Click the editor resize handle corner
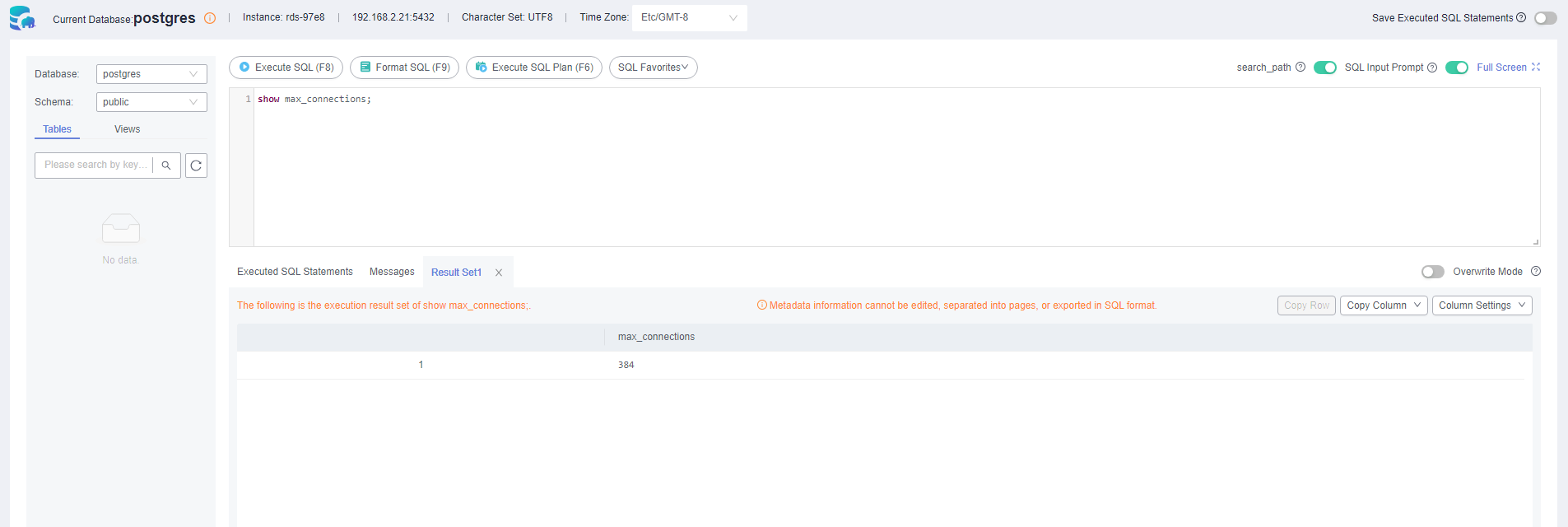Screen dimensions: 1568x527 click(1536, 242)
